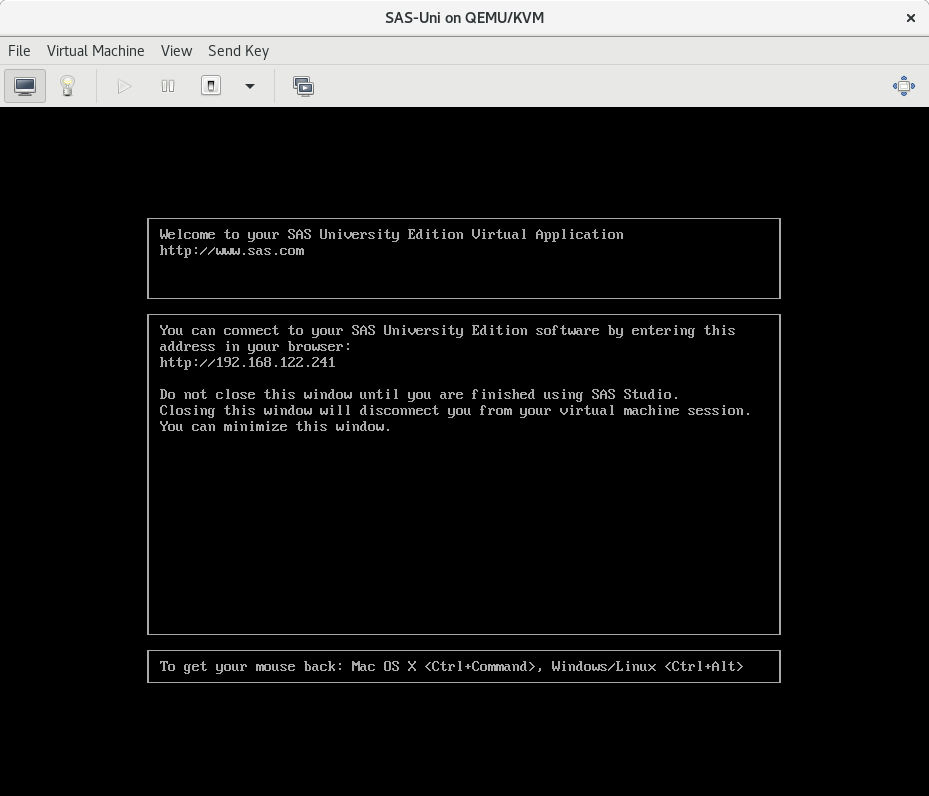The height and width of the screenshot is (796, 929).
Task: Power on the virtual machine play button
Action: [124, 86]
